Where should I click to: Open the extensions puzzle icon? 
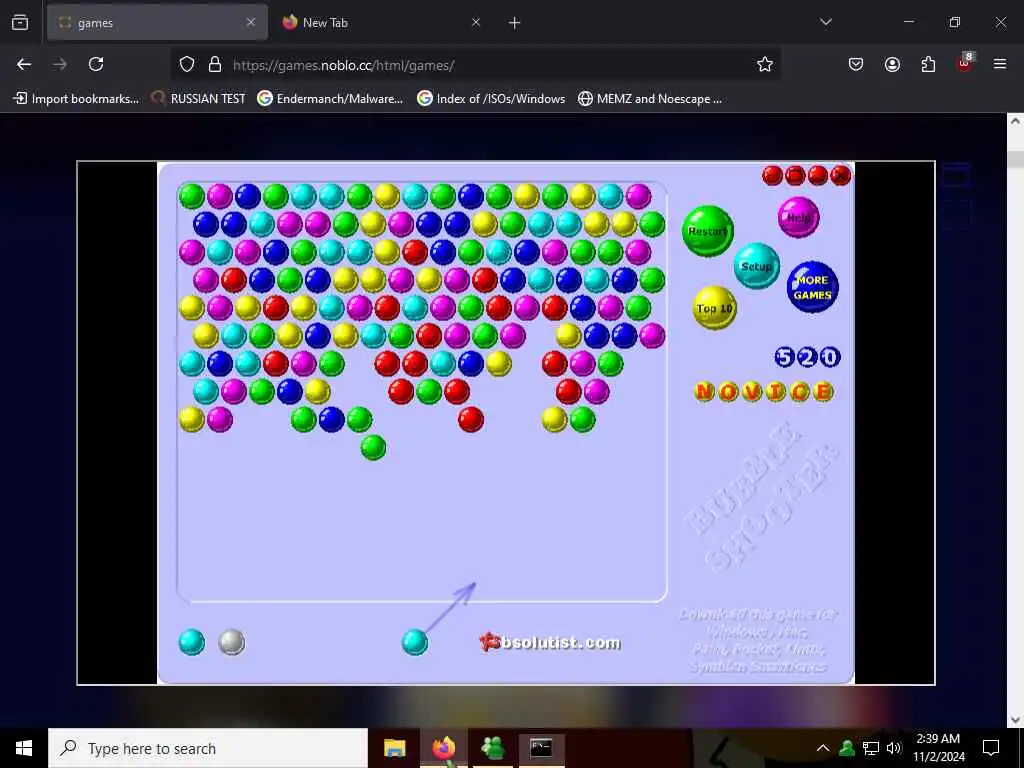[x=928, y=64]
